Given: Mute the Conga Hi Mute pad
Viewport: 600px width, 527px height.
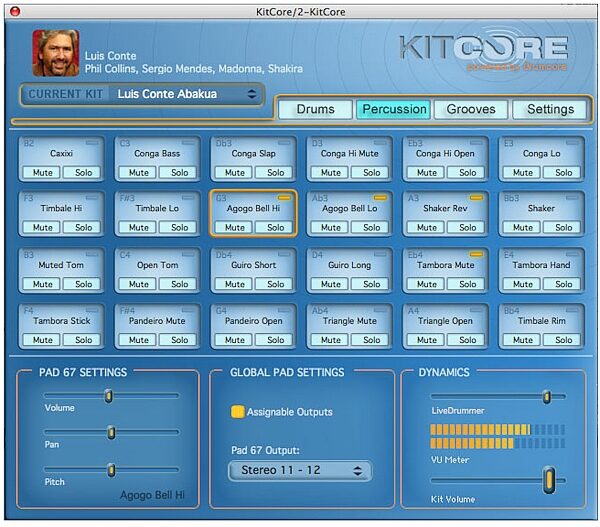Looking at the screenshot, I should 330,173.
